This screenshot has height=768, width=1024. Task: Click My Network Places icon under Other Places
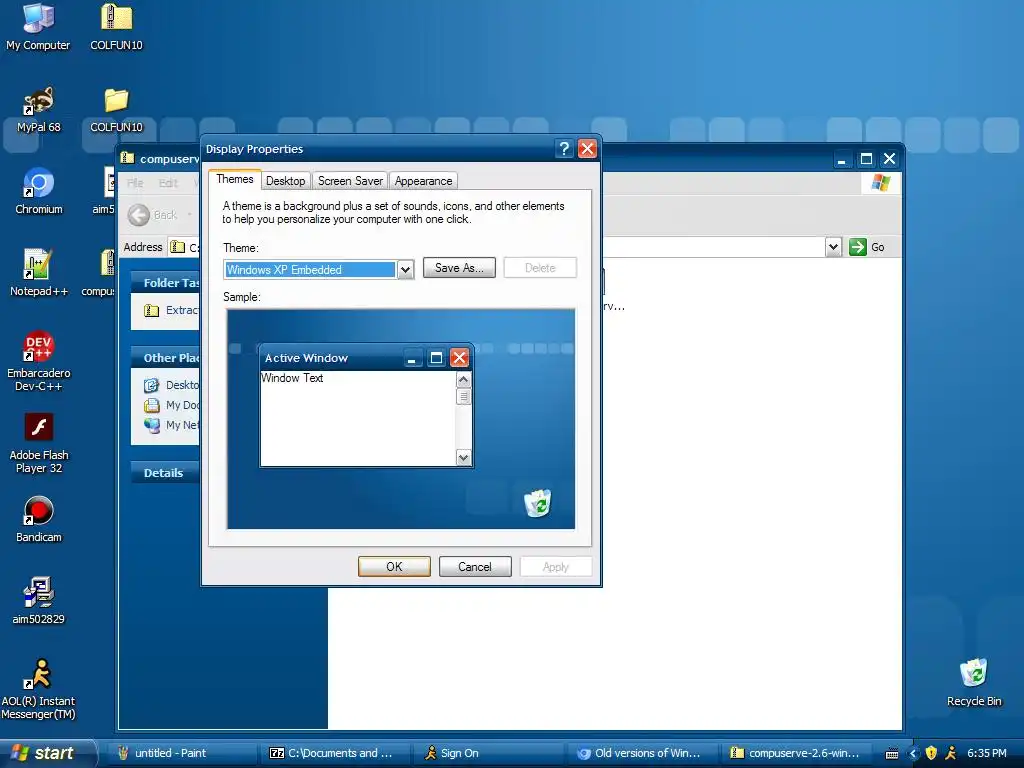click(x=152, y=426)
